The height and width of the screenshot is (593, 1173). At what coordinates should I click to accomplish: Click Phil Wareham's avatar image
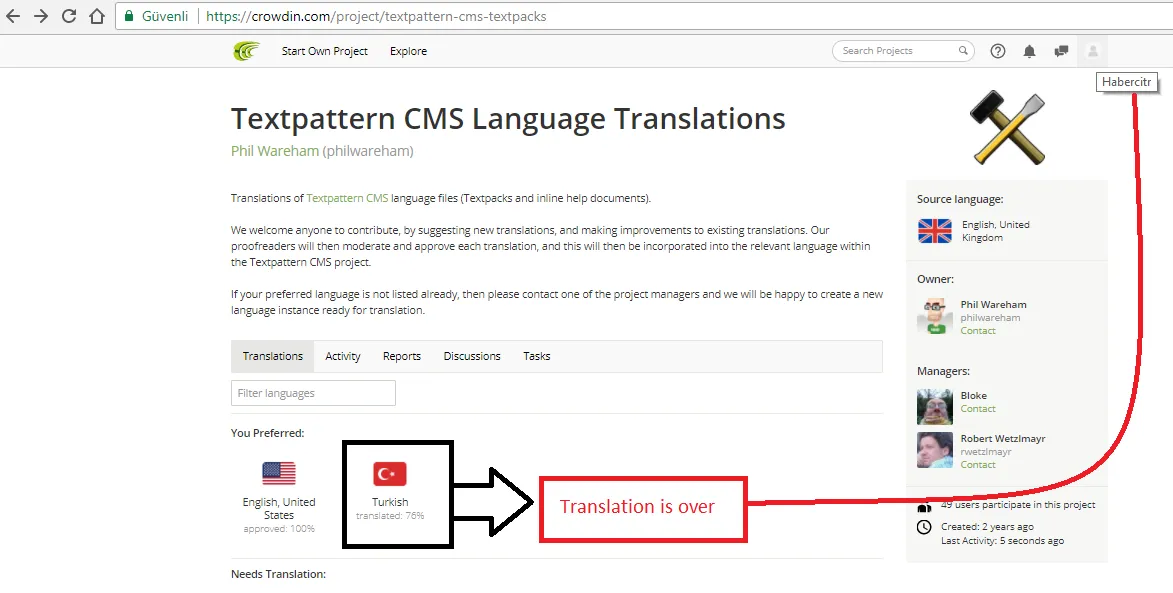[x=934, y=316]
